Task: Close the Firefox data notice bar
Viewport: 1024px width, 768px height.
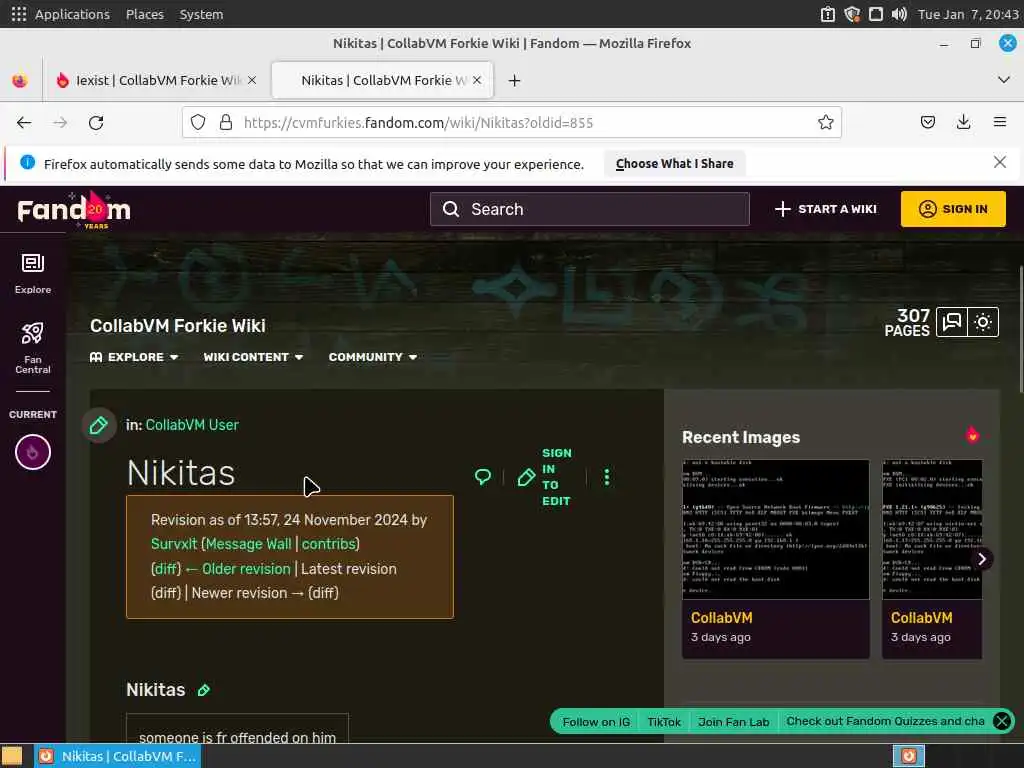Action: (x=1000, y=162)
